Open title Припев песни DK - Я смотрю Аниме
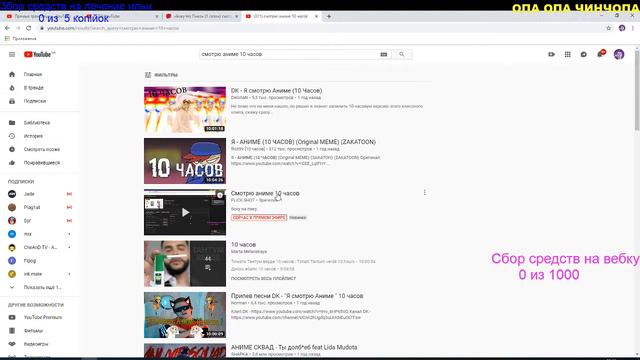The image size is (640, 360). tap(297, 296)
